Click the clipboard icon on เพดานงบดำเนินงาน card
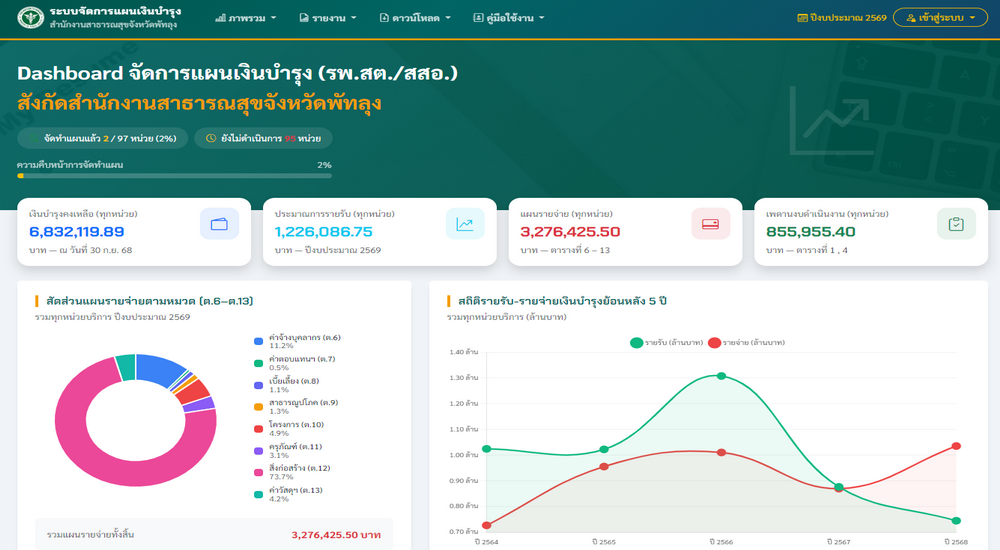 tap(956, 224)
